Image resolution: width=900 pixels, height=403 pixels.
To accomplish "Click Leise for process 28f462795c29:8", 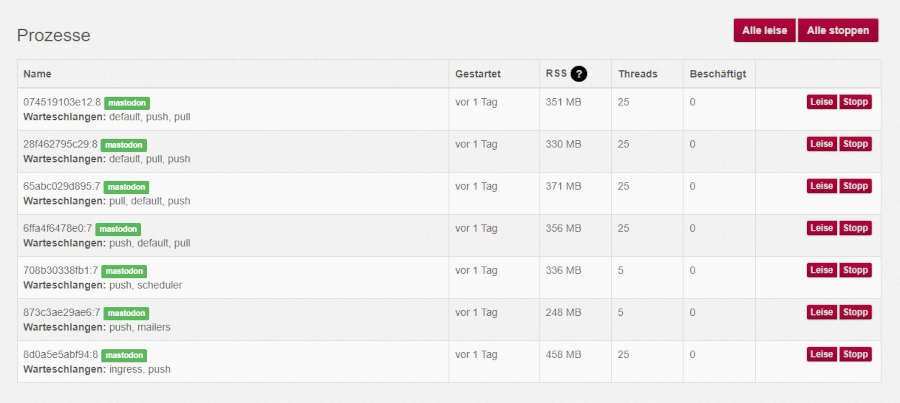I will tap(821, 144).
